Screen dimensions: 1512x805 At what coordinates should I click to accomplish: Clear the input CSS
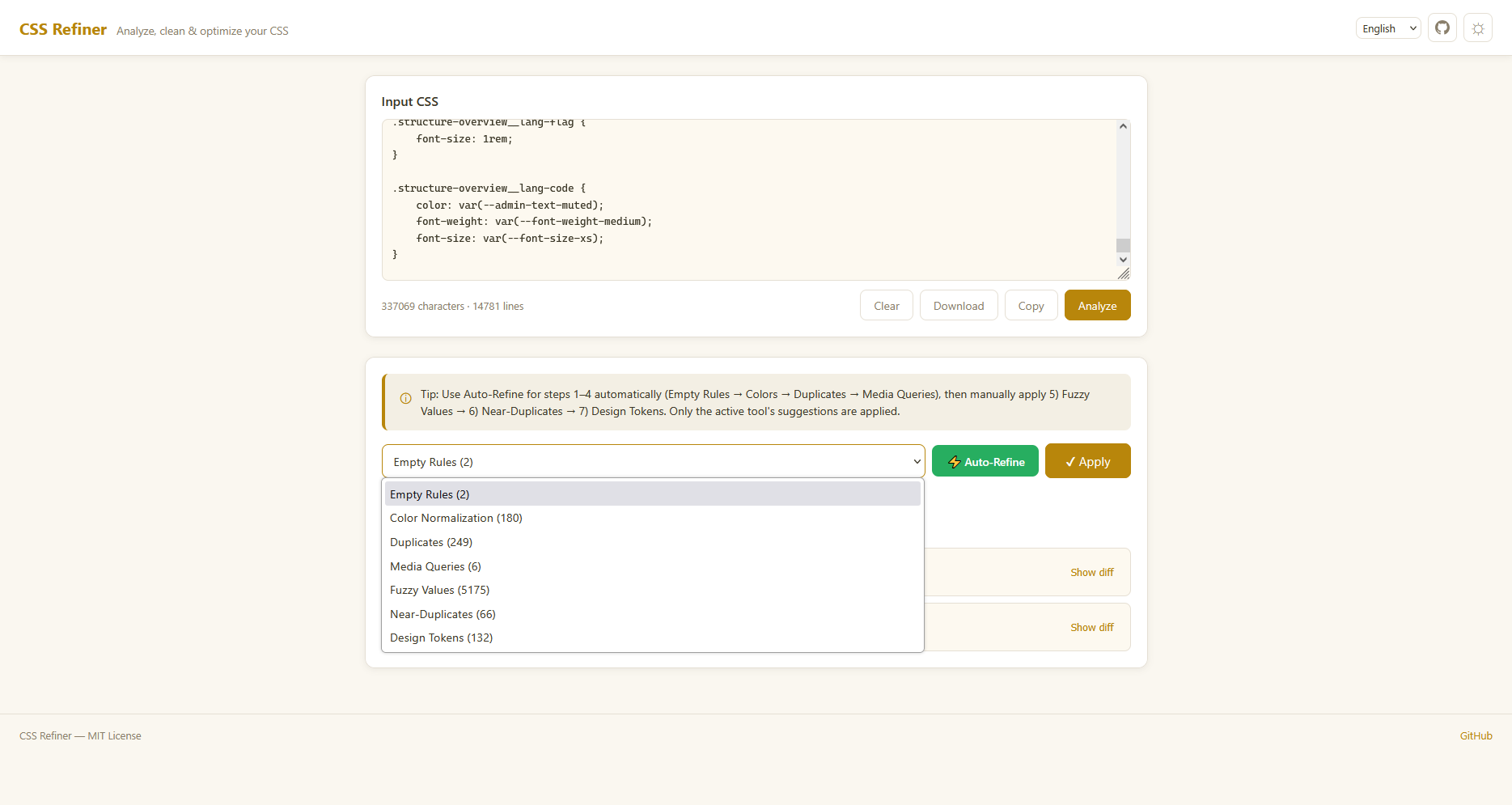[887, 305]
